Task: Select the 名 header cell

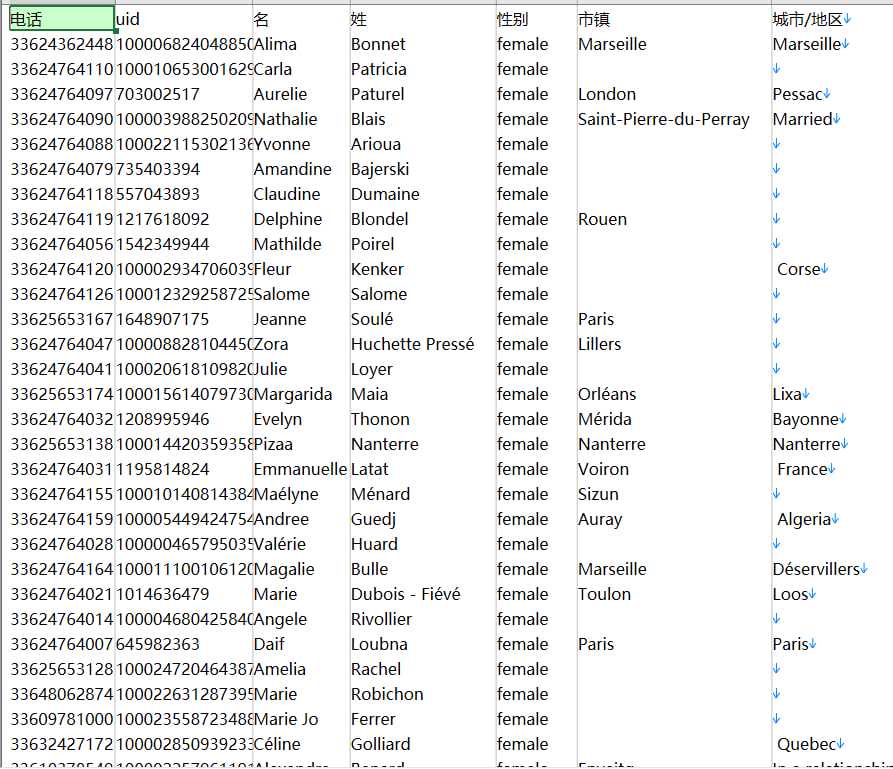Action: click(x=301, y=19)
